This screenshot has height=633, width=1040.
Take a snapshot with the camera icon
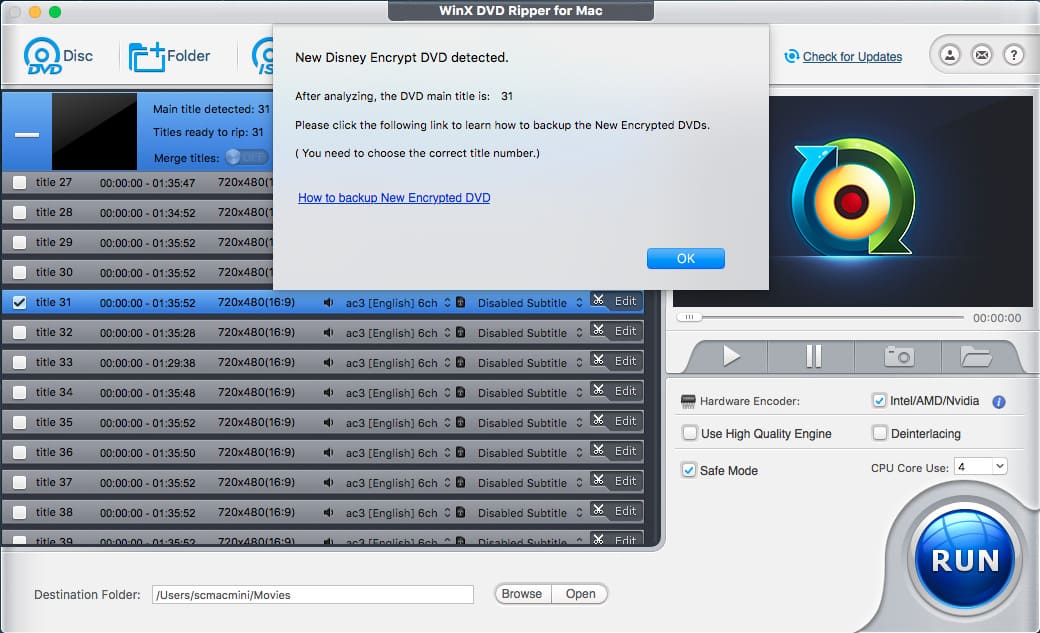pos(899,356)
